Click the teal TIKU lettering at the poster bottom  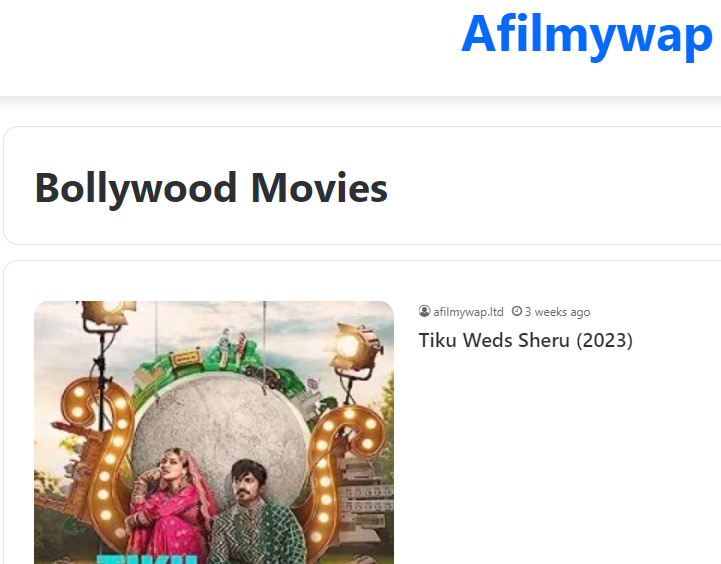(x=147, y=559)
